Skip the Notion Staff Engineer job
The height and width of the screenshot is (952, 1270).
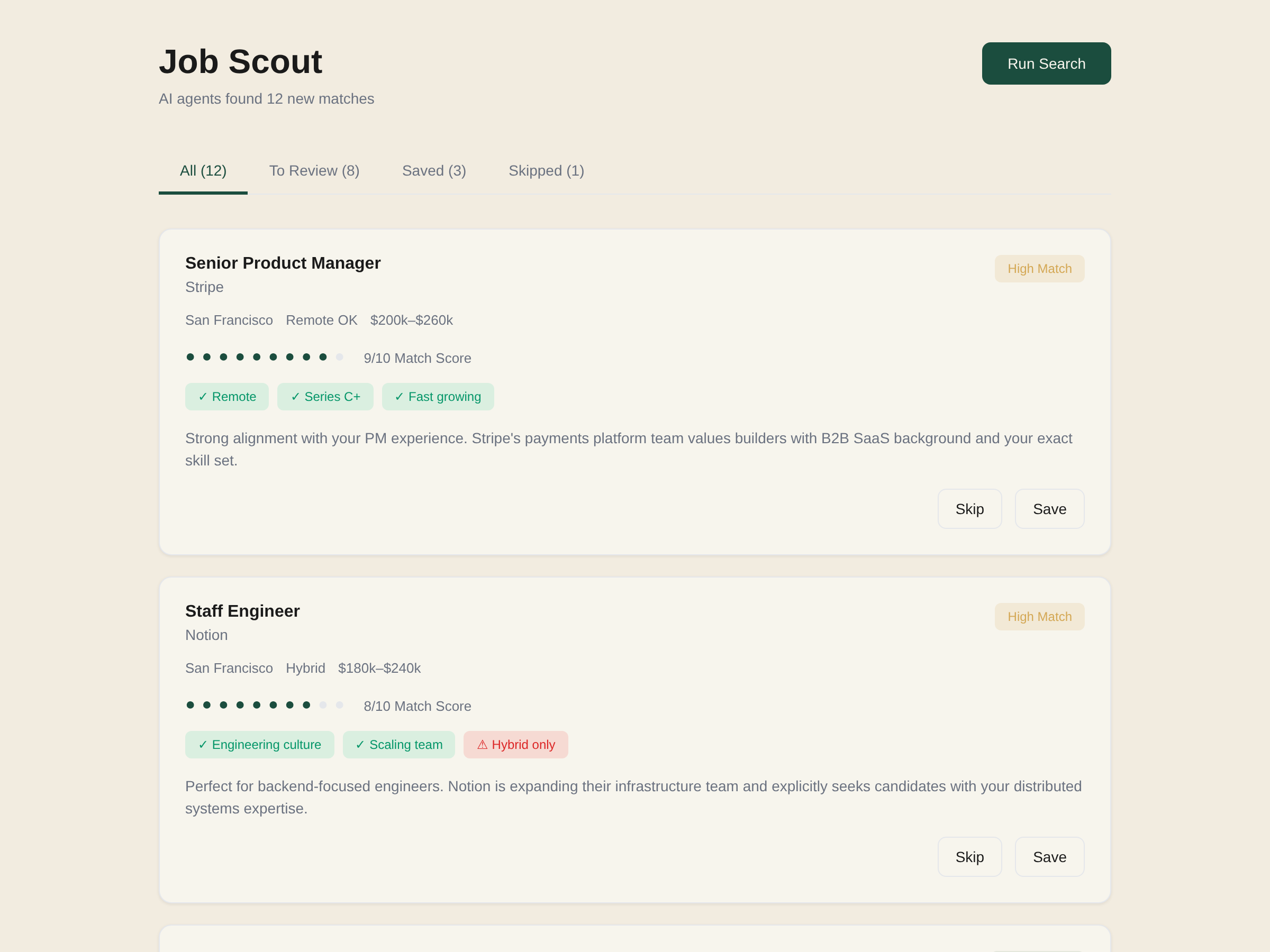969,857
